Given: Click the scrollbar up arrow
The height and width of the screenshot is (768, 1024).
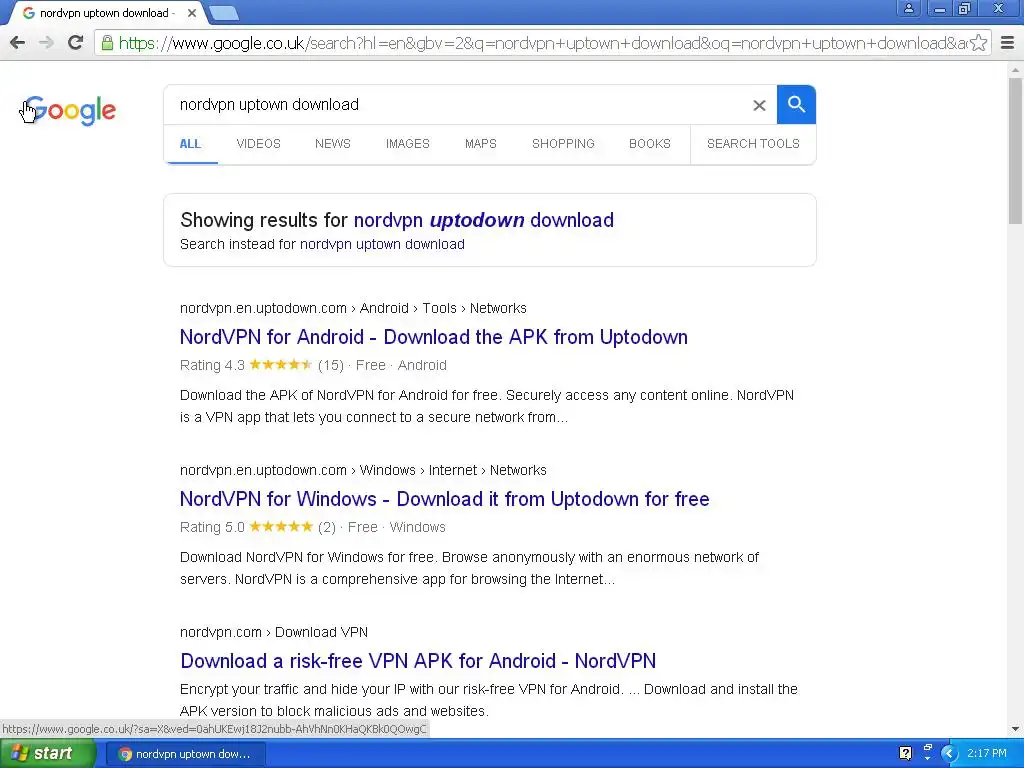Looking at the screenshot, I should 1016,70.
